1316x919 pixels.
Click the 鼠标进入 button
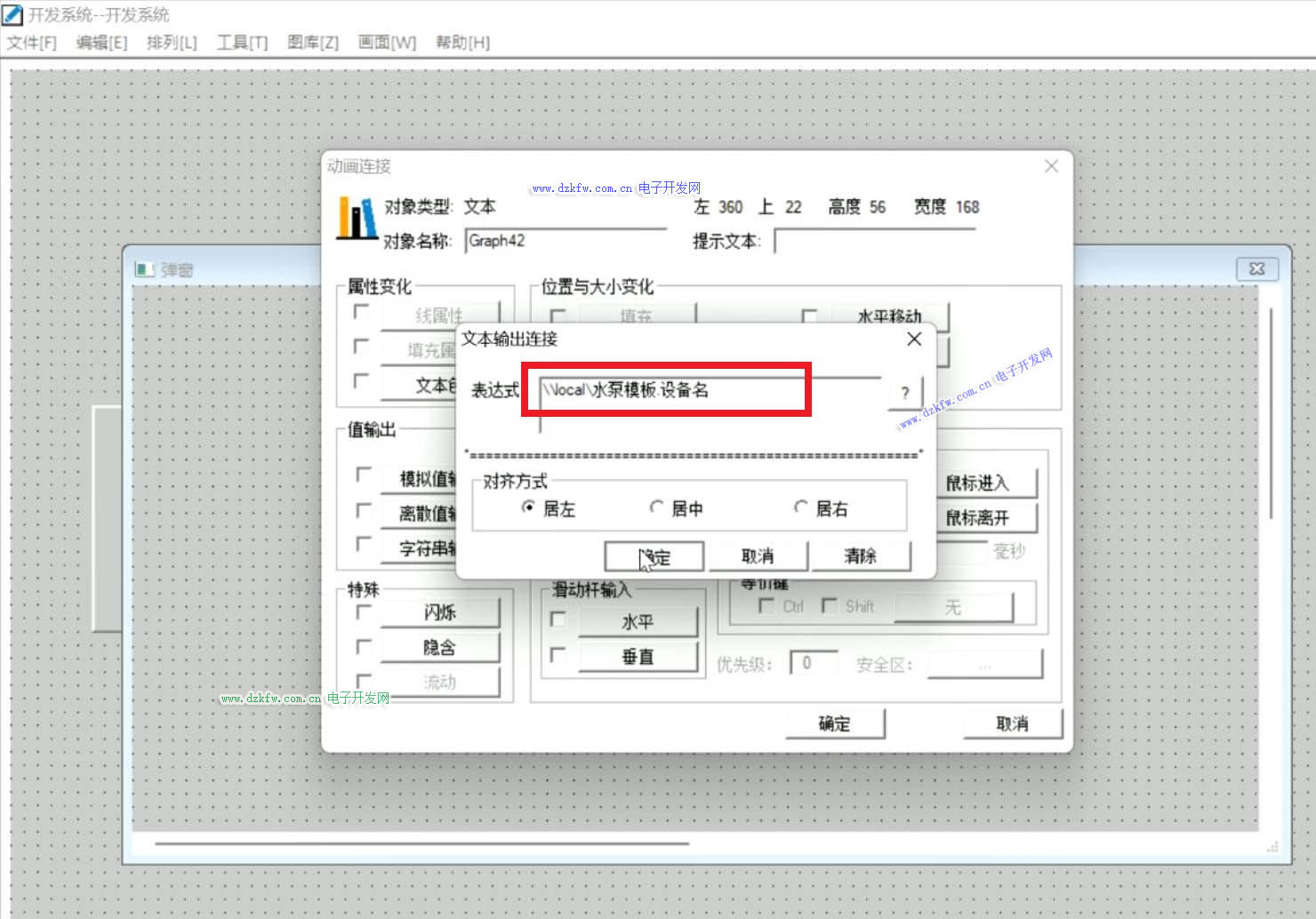pos(985,483)
